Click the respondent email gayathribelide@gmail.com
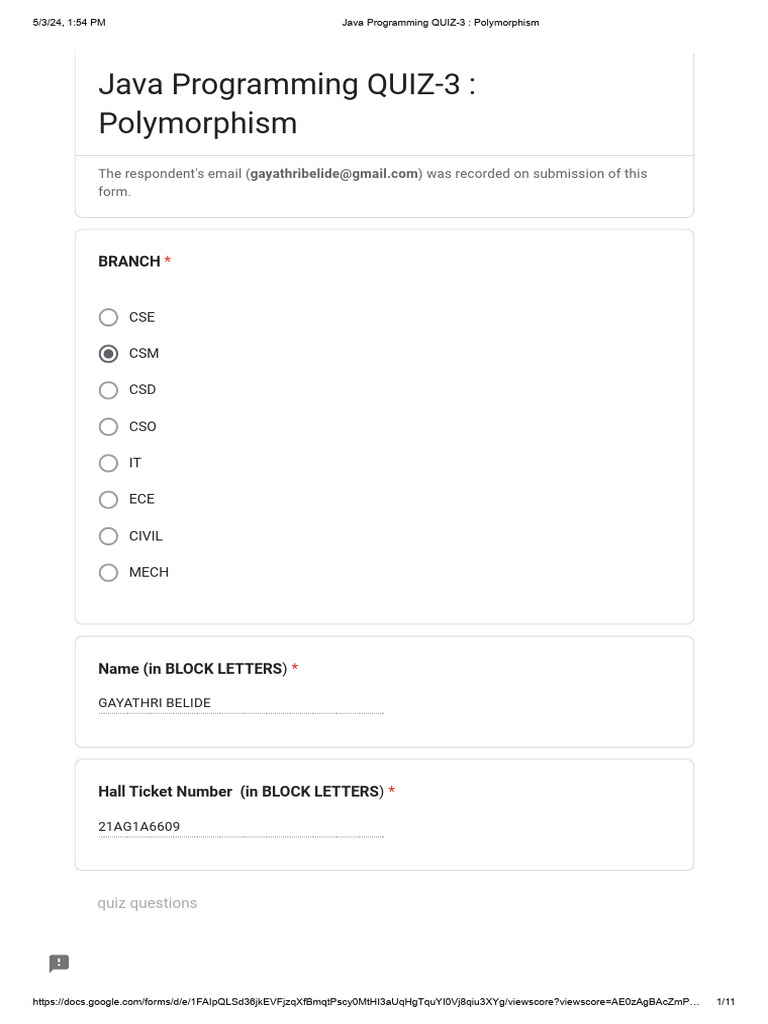Viewport: 768px width, 1024px height. click(334, 174)
